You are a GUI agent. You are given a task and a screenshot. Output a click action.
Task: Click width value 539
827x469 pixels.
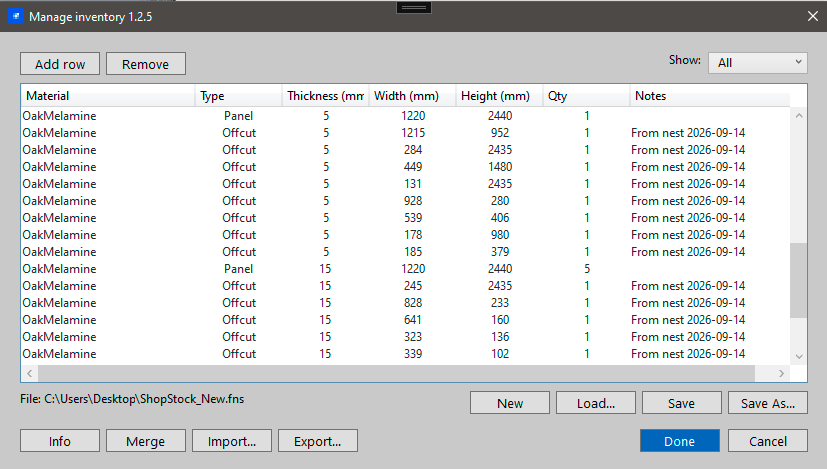[x=413, y=217]
